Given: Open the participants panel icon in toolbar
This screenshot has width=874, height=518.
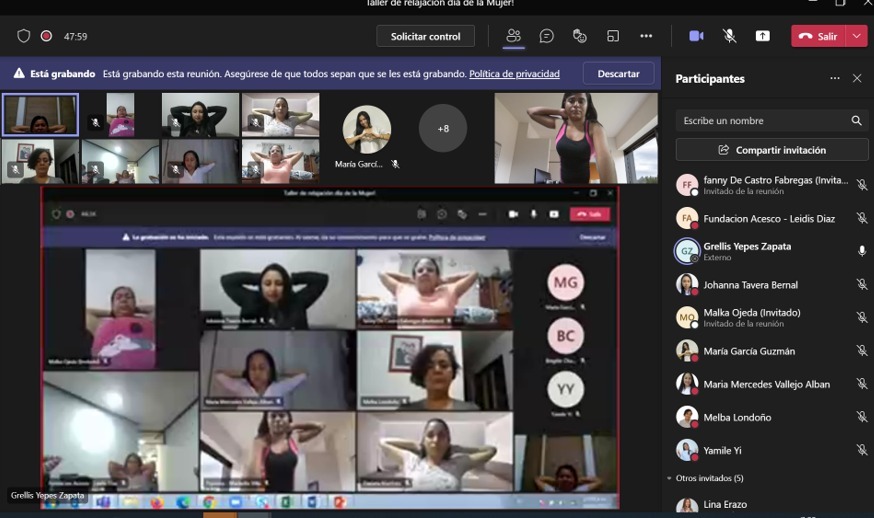Looking at the screenshot, I should point(513,36).
